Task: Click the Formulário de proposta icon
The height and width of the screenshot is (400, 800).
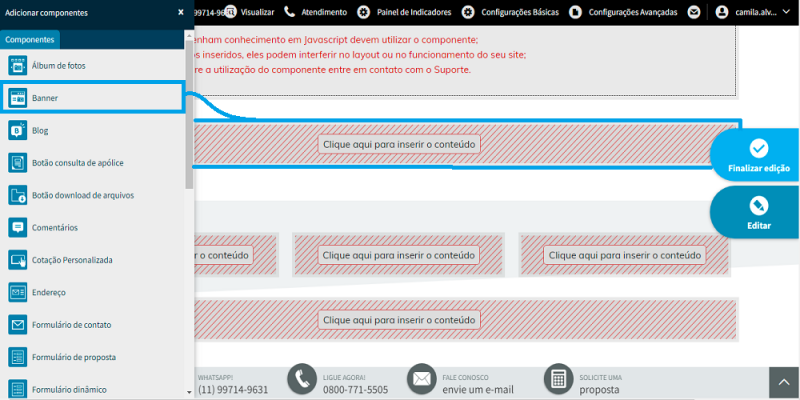Action: [18, 357]
